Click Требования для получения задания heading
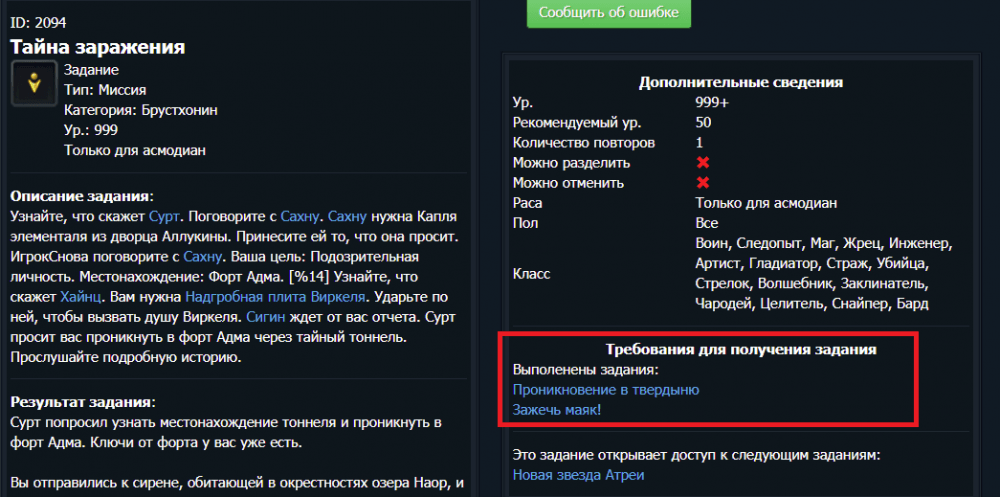 [740, 350]
